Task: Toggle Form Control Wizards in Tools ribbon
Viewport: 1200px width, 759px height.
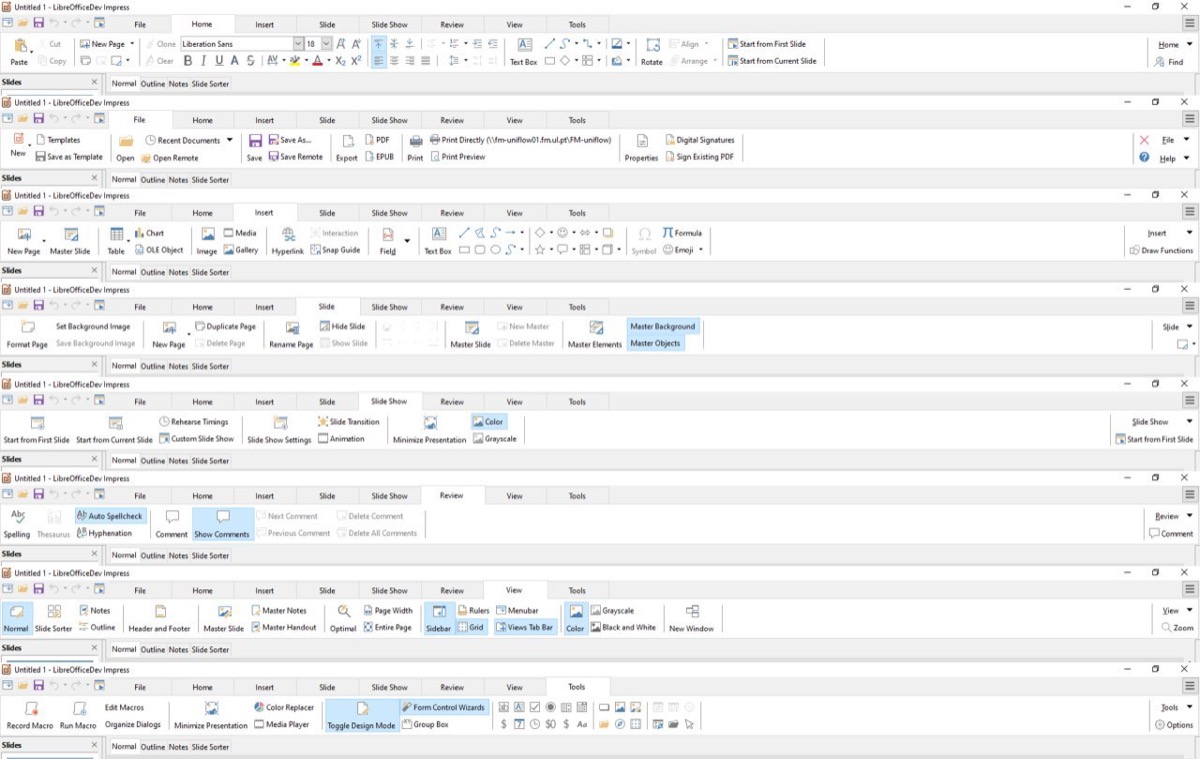Action: [443, 707]
